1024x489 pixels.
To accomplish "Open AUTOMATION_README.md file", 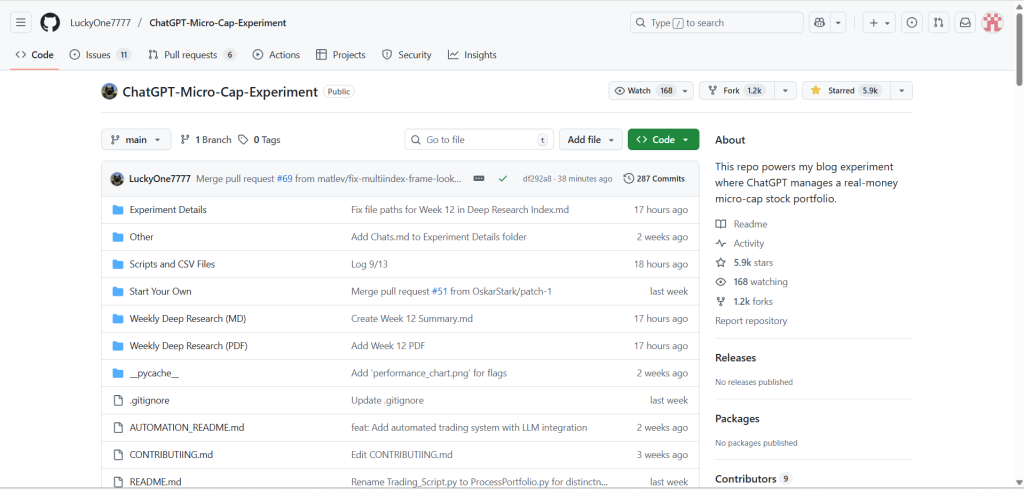I will [187, 428].
